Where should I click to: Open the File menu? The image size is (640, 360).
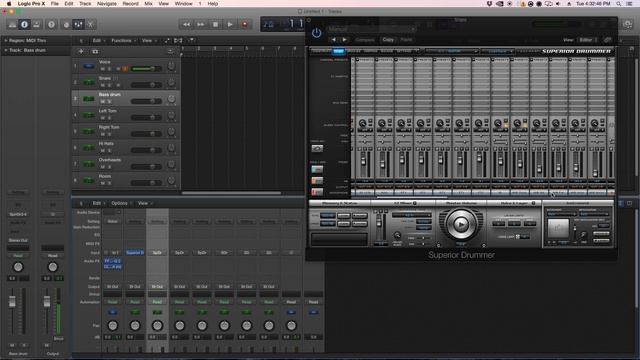pos(55,4)
